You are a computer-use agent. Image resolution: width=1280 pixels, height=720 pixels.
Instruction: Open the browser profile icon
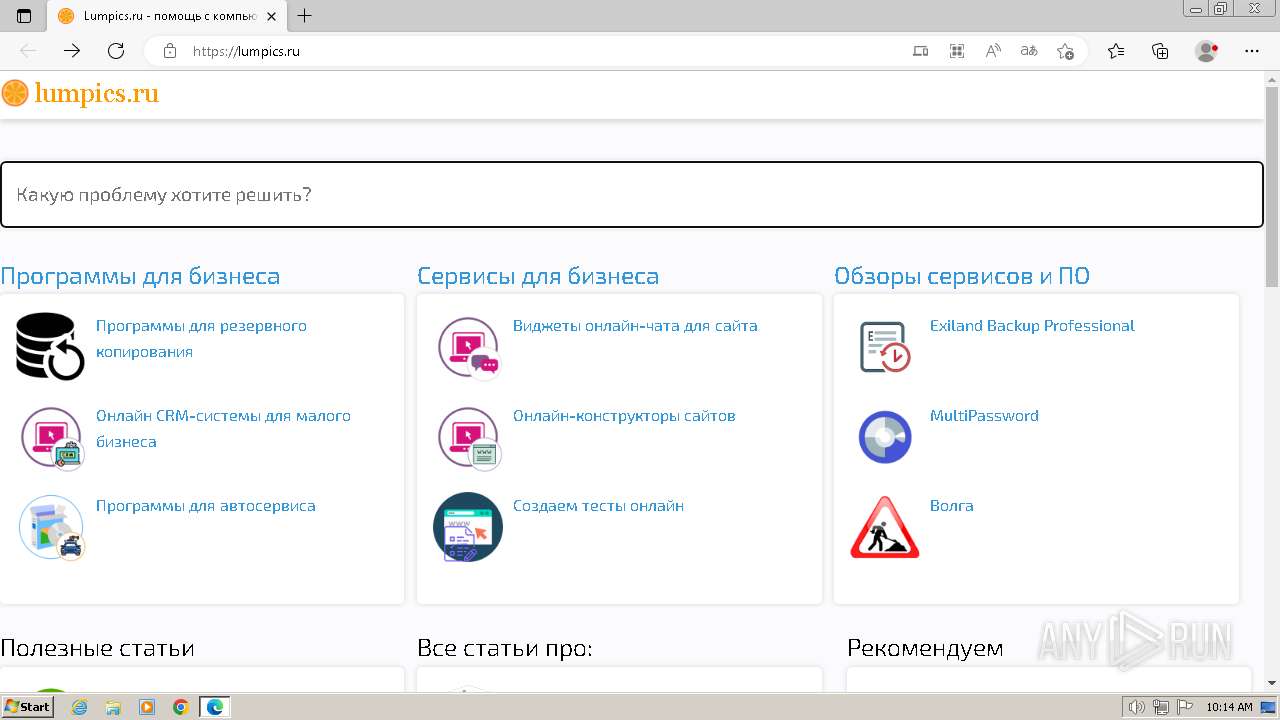[x=1207, y=51]
